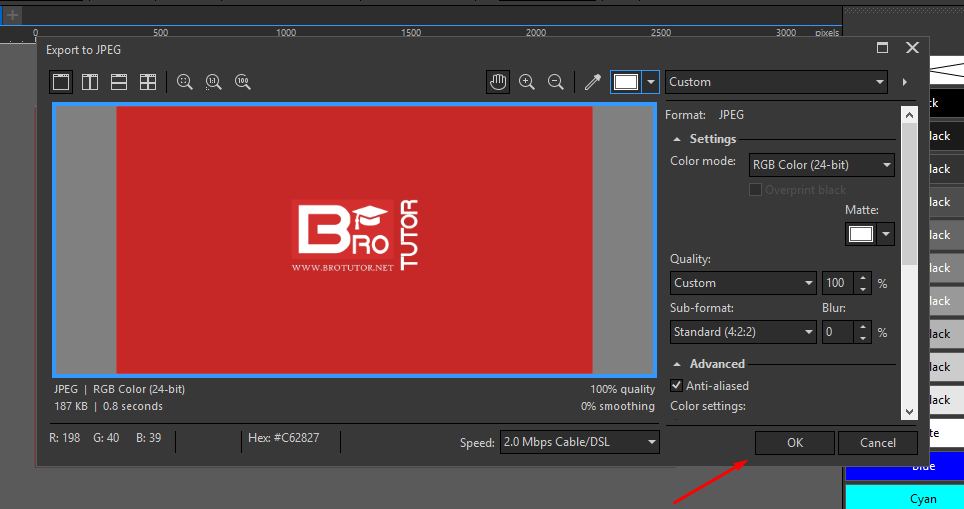Select the Eyedropper tool
Viewport: 964px width, 509px height.
pyautogui.click(x=593, y=82)
